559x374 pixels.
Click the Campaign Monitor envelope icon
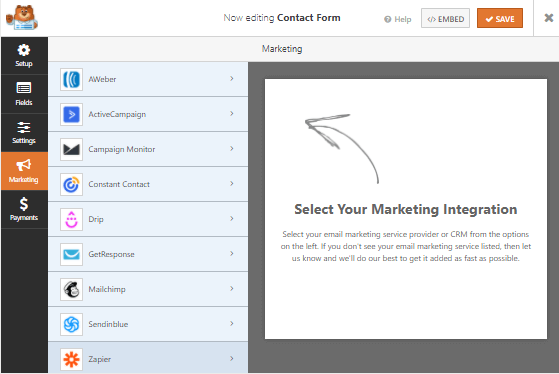(71, 149)
